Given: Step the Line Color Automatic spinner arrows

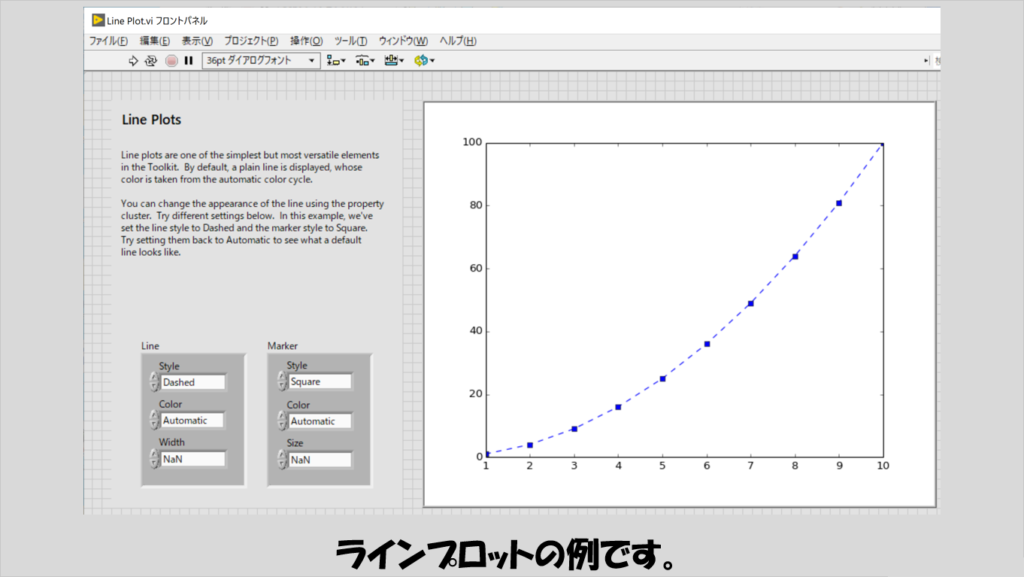Looking at the screenshot, I should pyautogui.click(x=154, y=421).
